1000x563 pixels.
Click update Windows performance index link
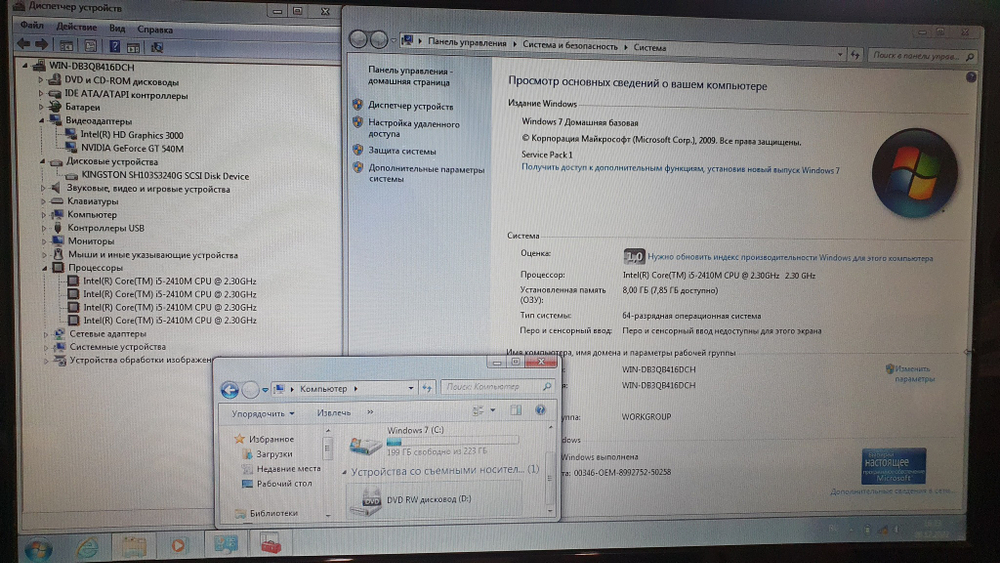point(790,258)
